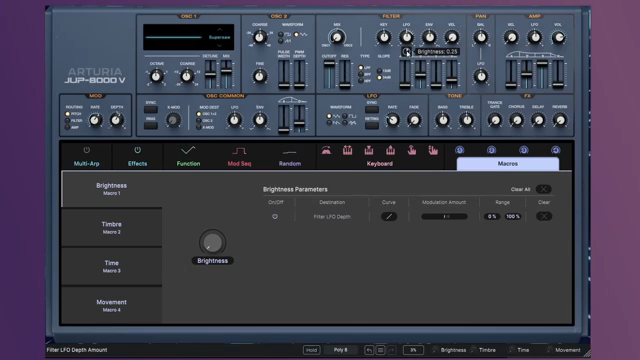This screenshot has height=360, width=640.
Task: Click the first Macro knob icon above Macros tab
Action: pos(460,150)
